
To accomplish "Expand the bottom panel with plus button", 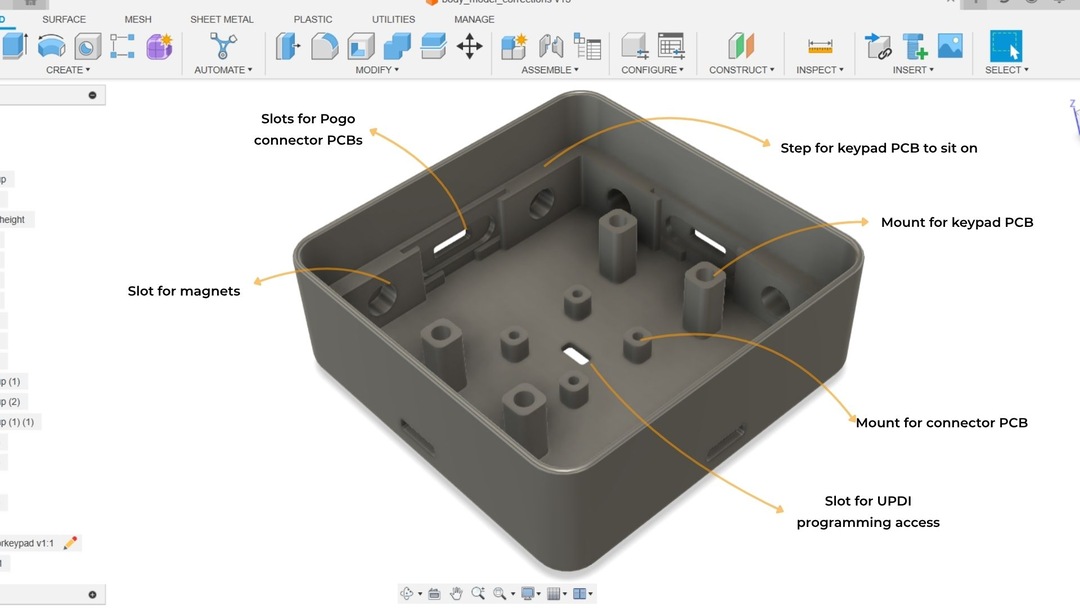I will coord(92,594).
